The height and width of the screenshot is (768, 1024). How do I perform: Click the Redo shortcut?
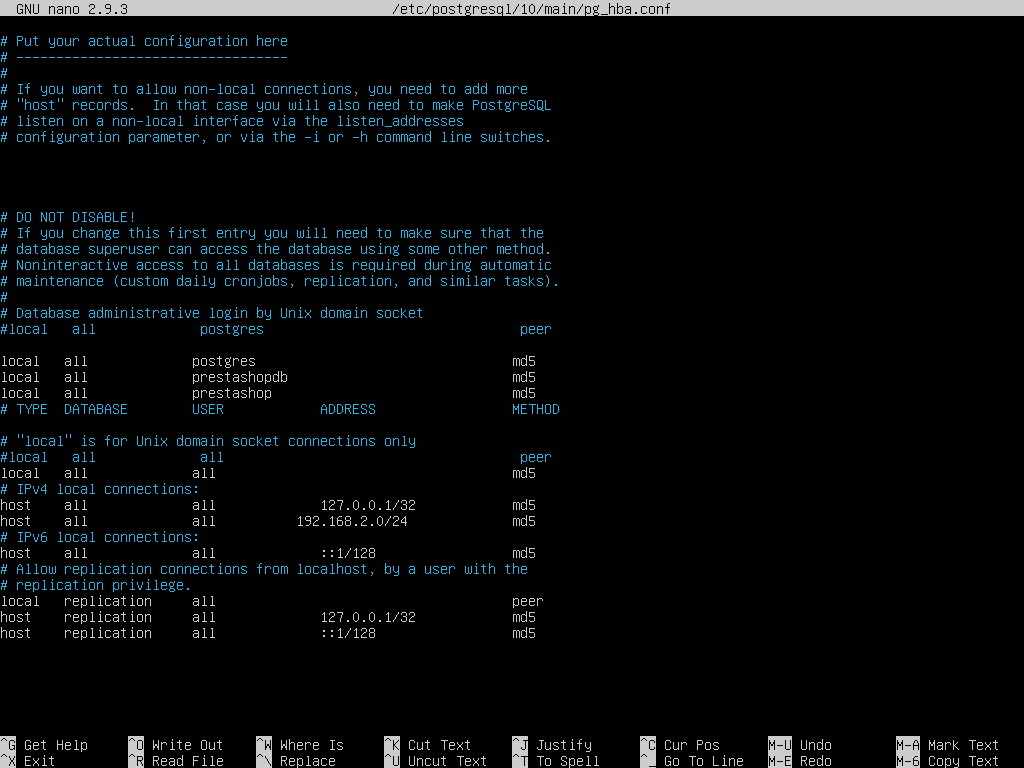pyautogui.click(x=815, y=761)
